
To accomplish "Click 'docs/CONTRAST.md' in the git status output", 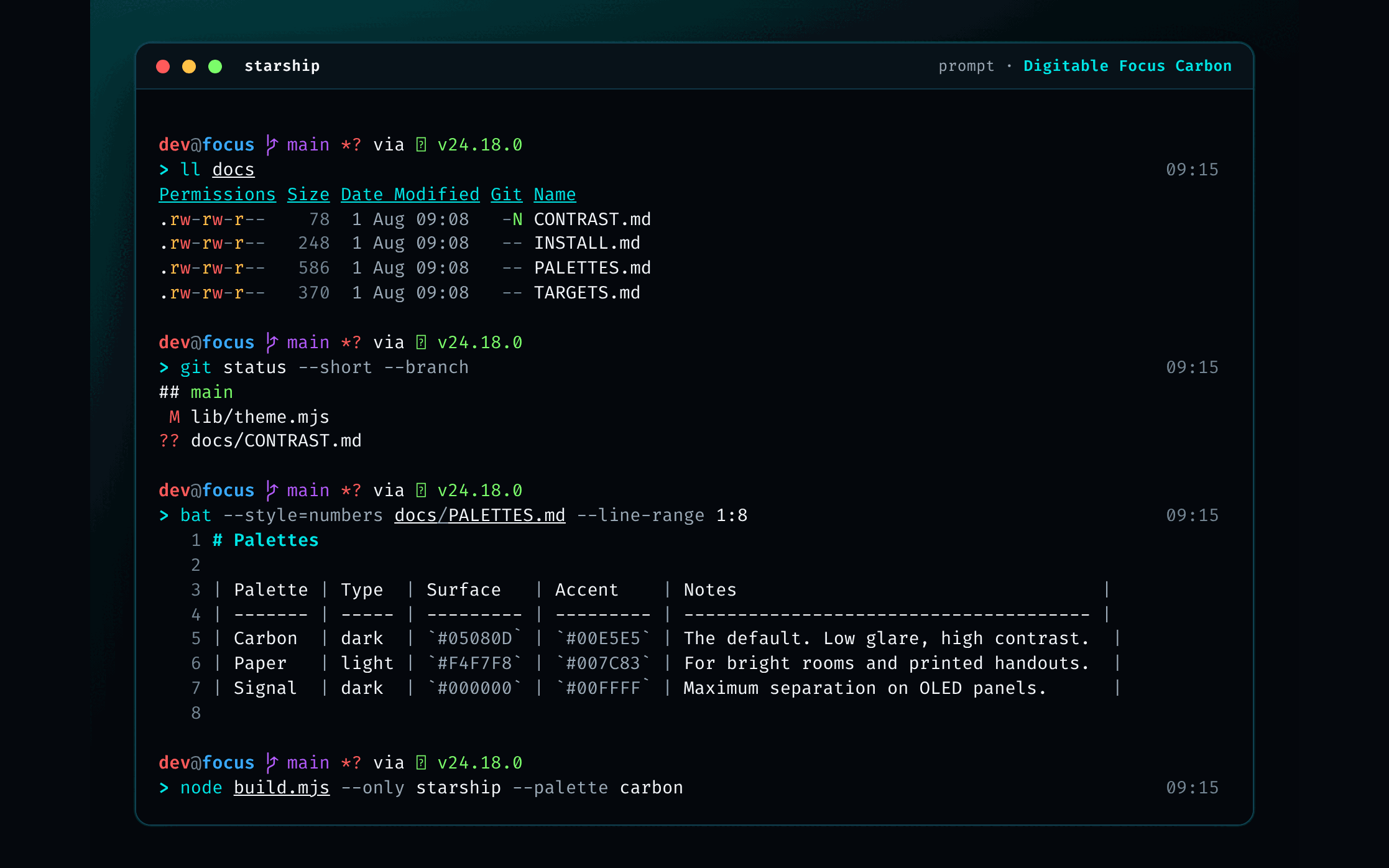I will (x=276, y=441).
